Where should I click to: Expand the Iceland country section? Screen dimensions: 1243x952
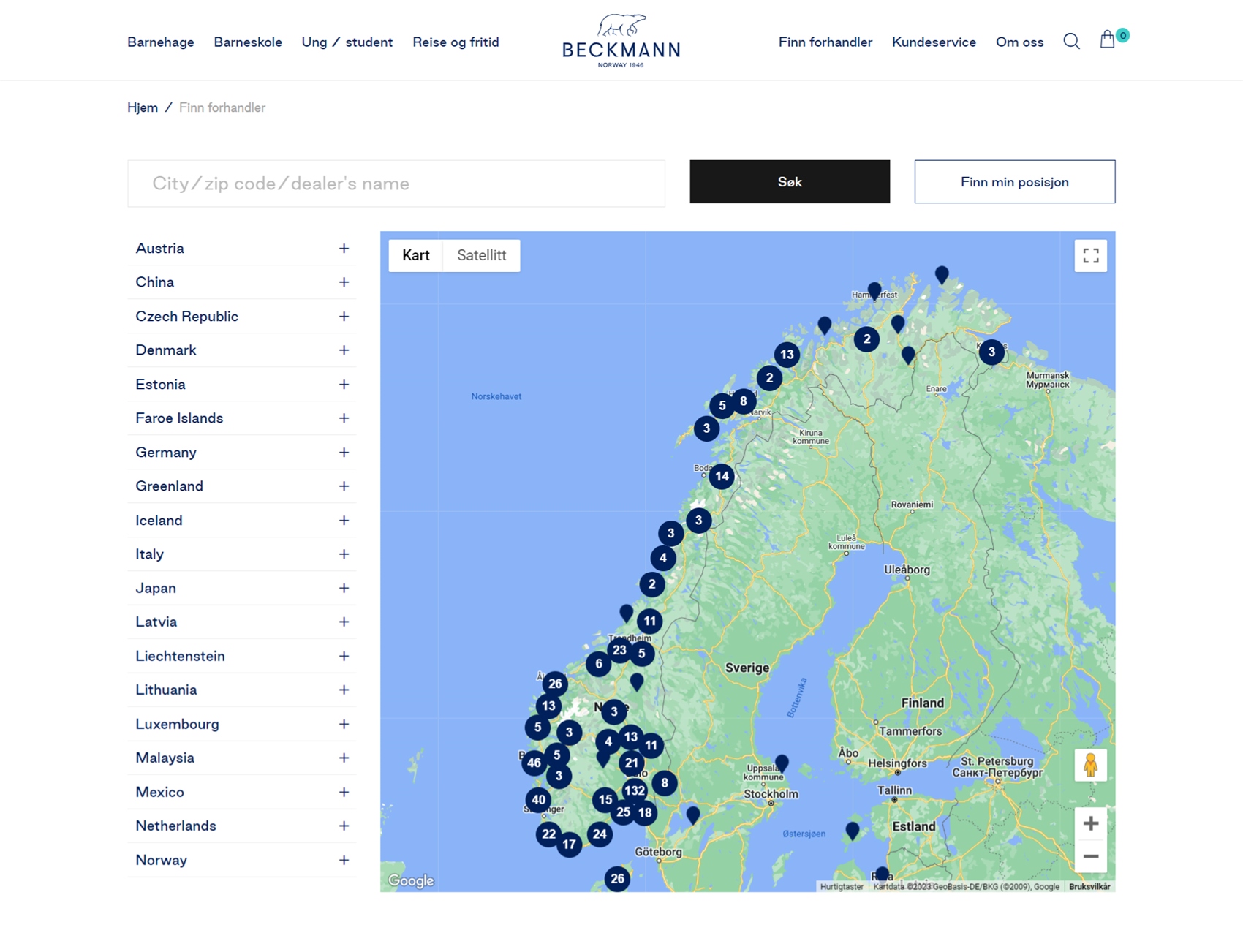344,521
